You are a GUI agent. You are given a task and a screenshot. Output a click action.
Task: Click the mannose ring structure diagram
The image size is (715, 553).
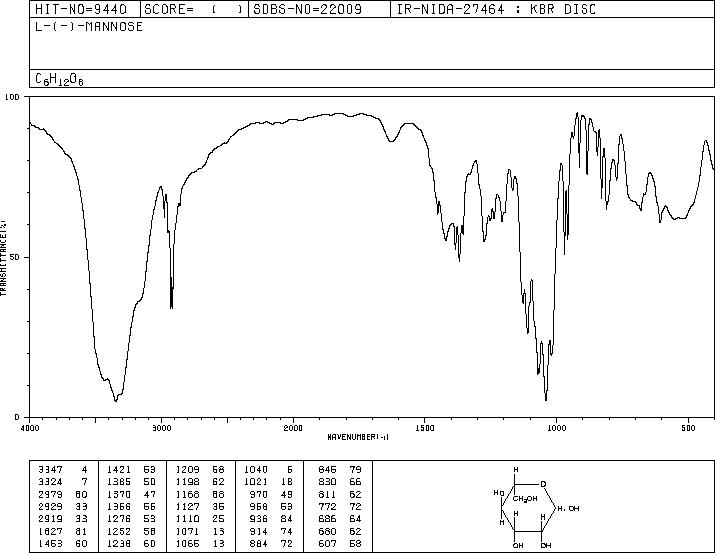pyautogui.click(x=536, y=507)
